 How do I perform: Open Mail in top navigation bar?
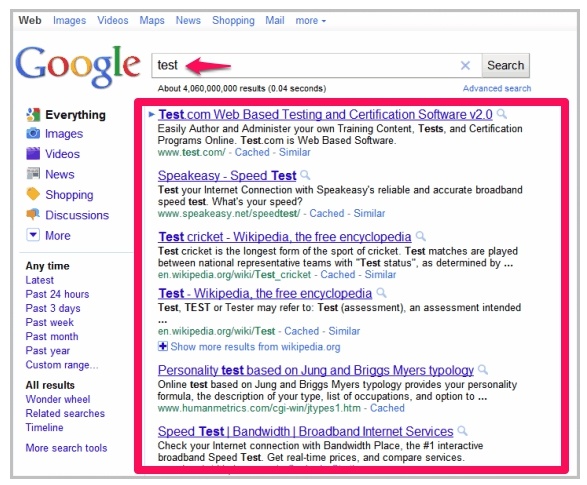coord(275,20)
